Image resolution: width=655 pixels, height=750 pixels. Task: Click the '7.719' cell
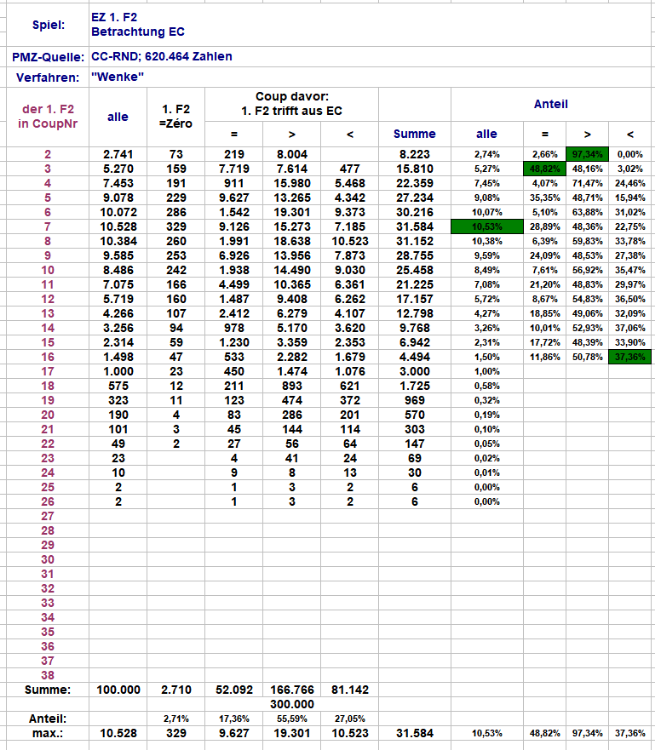tap(234, 169)
